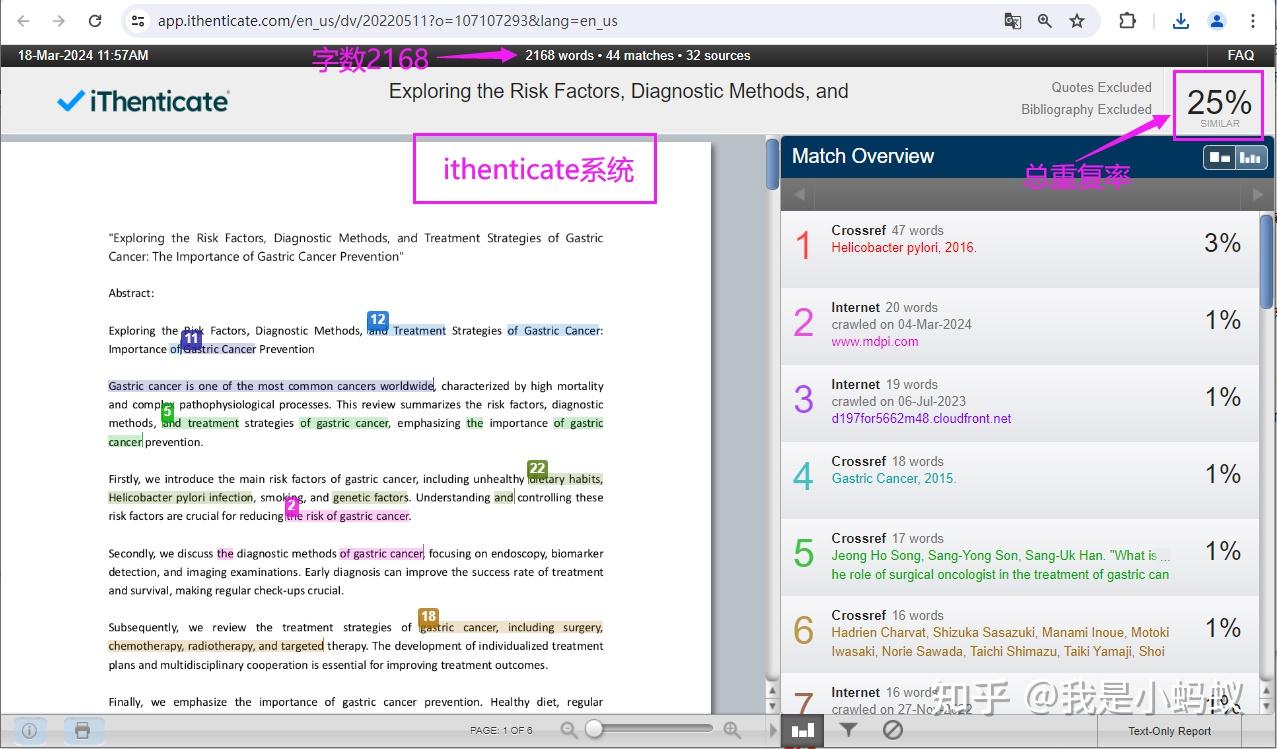Click the Bibliography Excluded label
The height and width of the screenshot is (749, 1277).
point(1086,109)
